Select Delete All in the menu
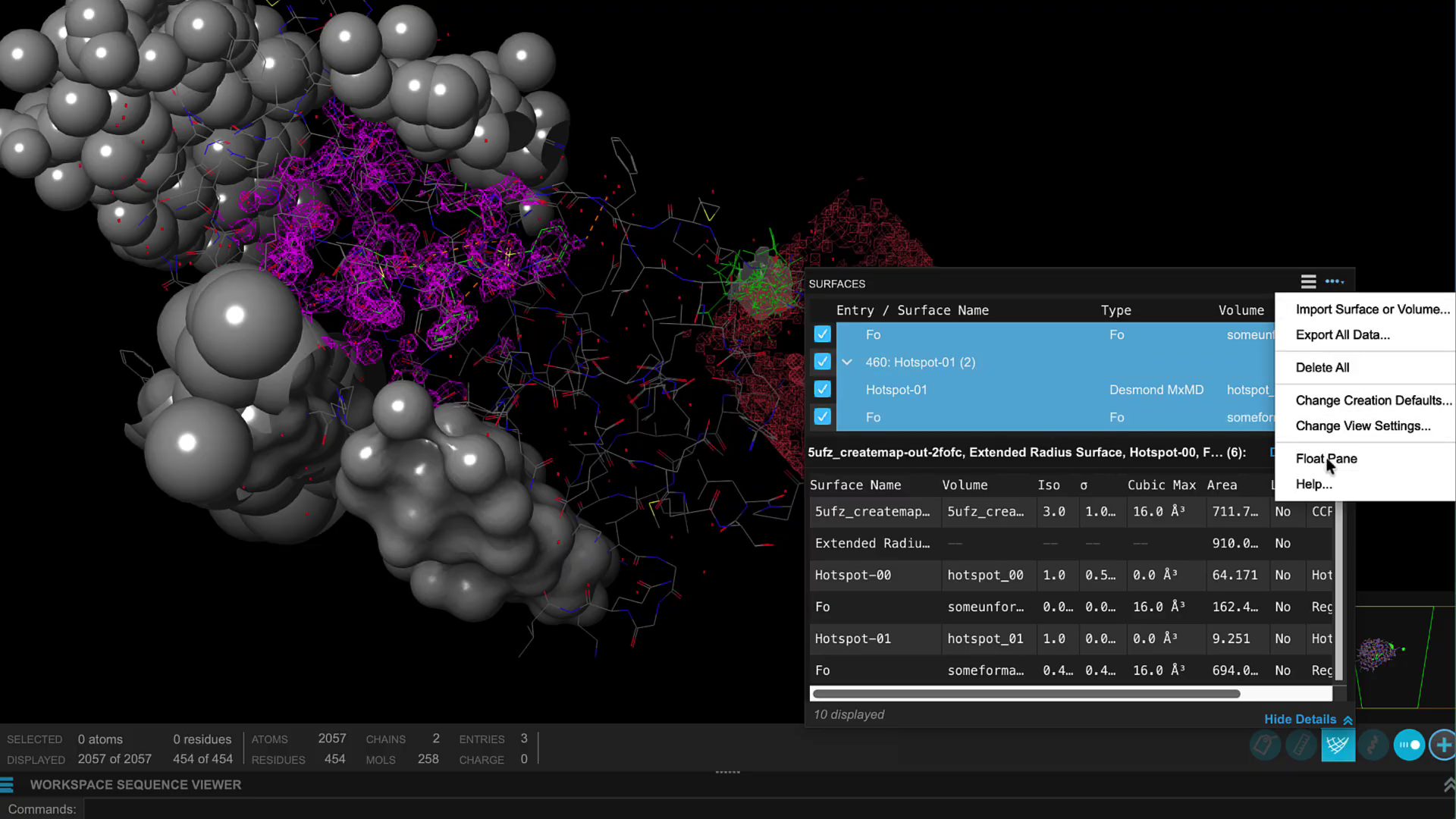The height and width of the screenshot is (819, 1456). pos(1322,368)
